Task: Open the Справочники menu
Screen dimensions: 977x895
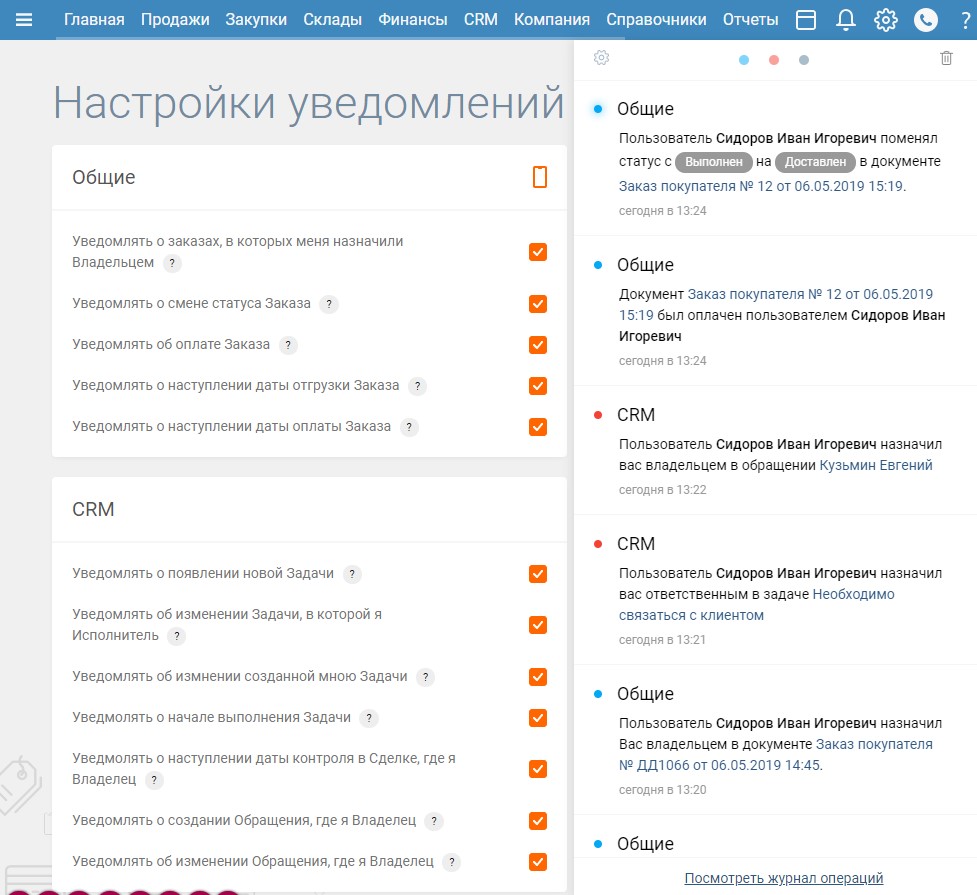Action: [656, 20]
